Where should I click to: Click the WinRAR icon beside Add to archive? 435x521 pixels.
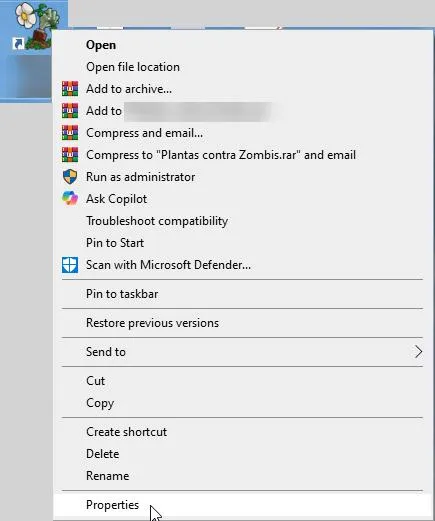(x=70, y=89)
